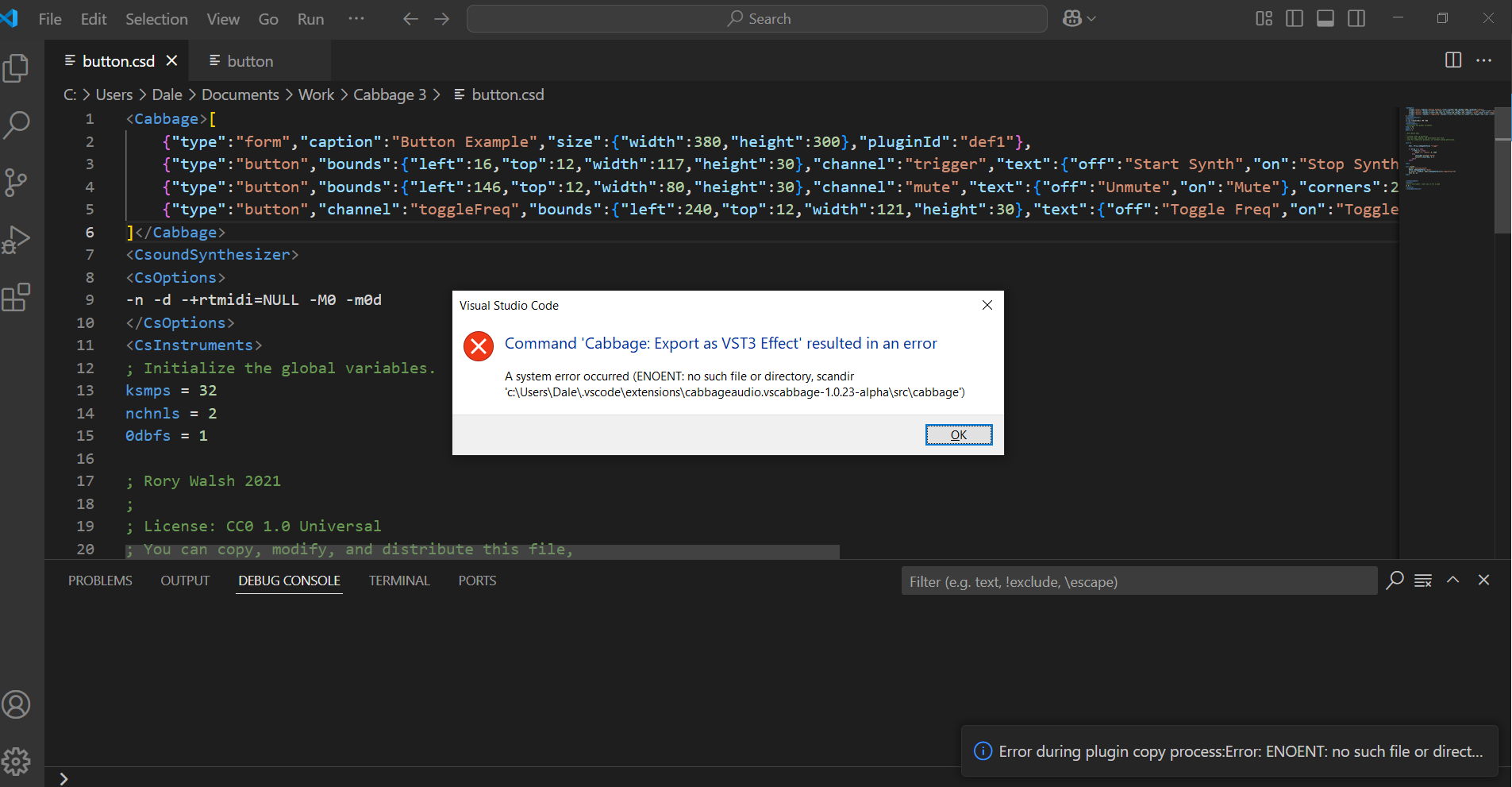1512x787 pixels.
Task: Click the Users breadcrumb
Action: point(114,95)
